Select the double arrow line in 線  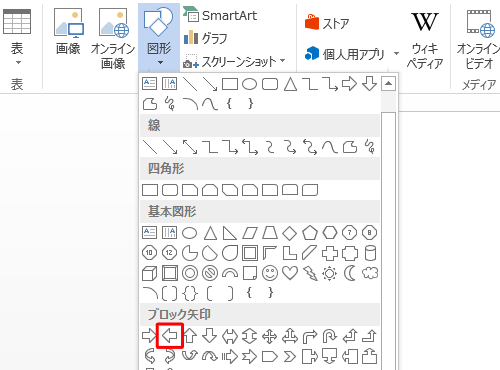(190, 147)
